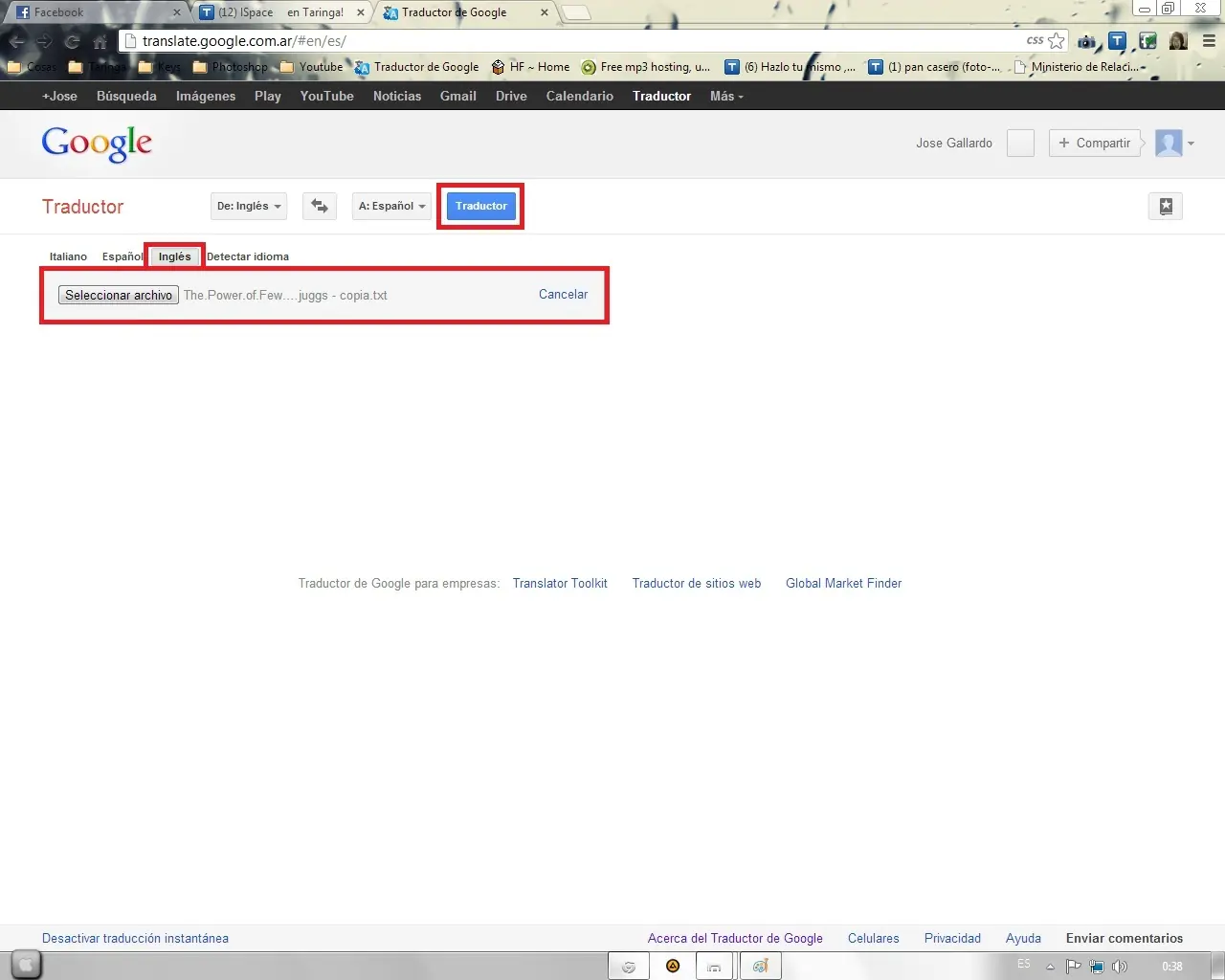Open the Translator Toolkit link
This screenshot has width=1225, height=980.
(560, 583)
